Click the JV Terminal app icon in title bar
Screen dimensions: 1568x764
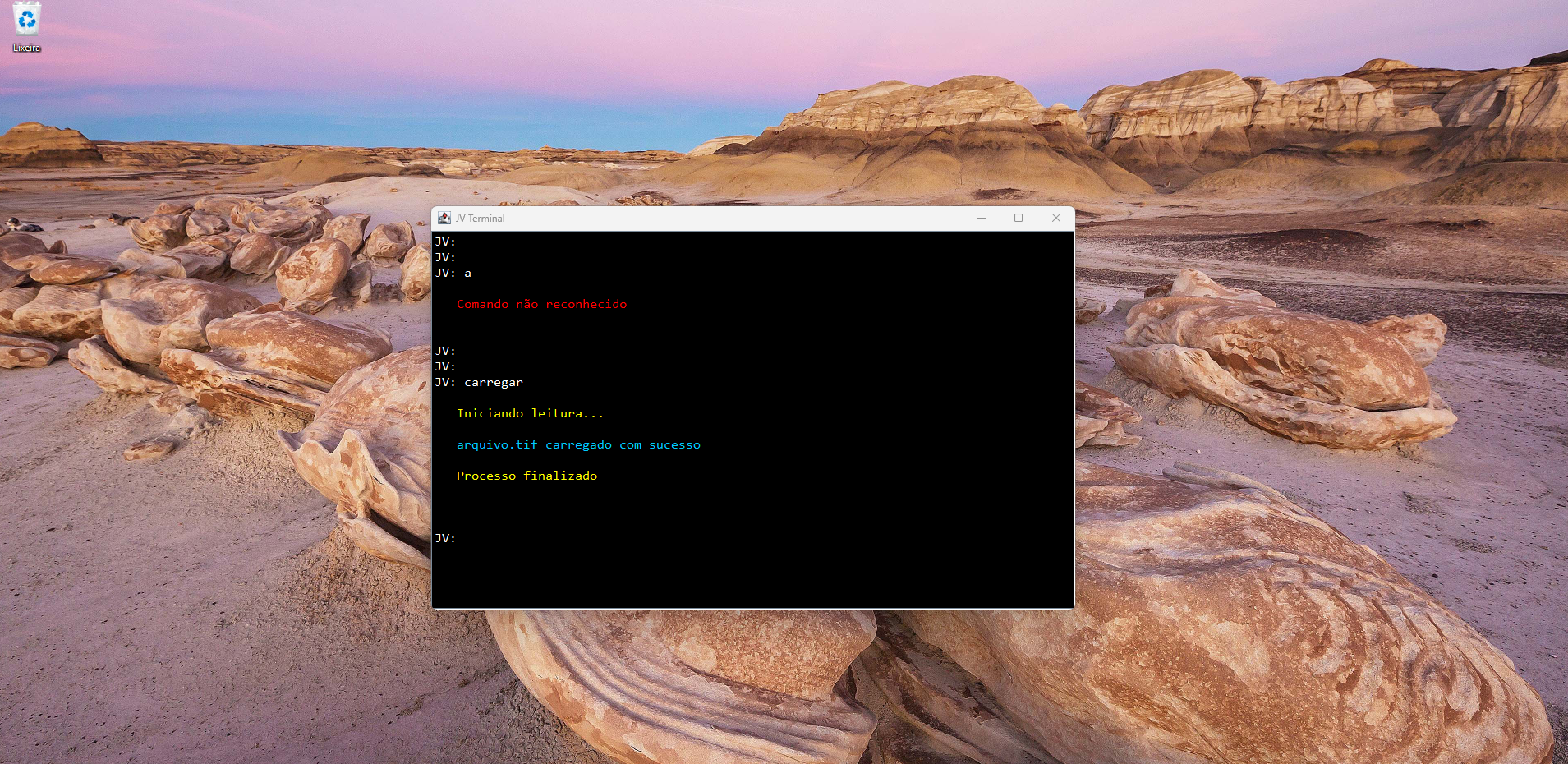[444, 218]
